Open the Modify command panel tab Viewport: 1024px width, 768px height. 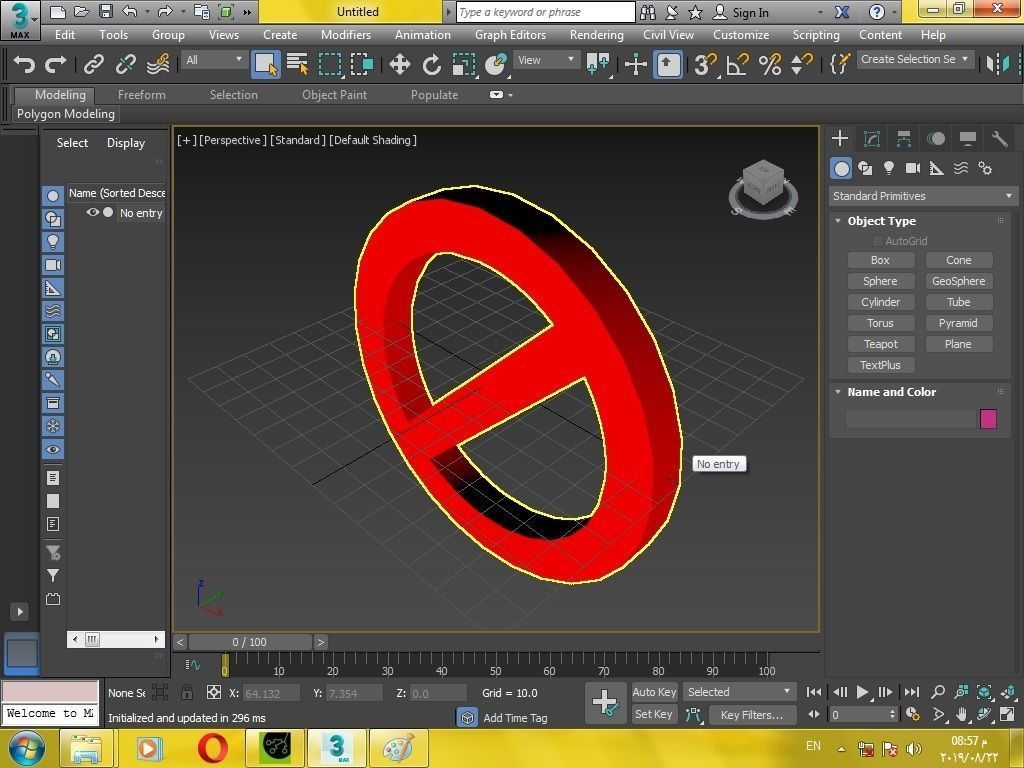pos(872,138)
